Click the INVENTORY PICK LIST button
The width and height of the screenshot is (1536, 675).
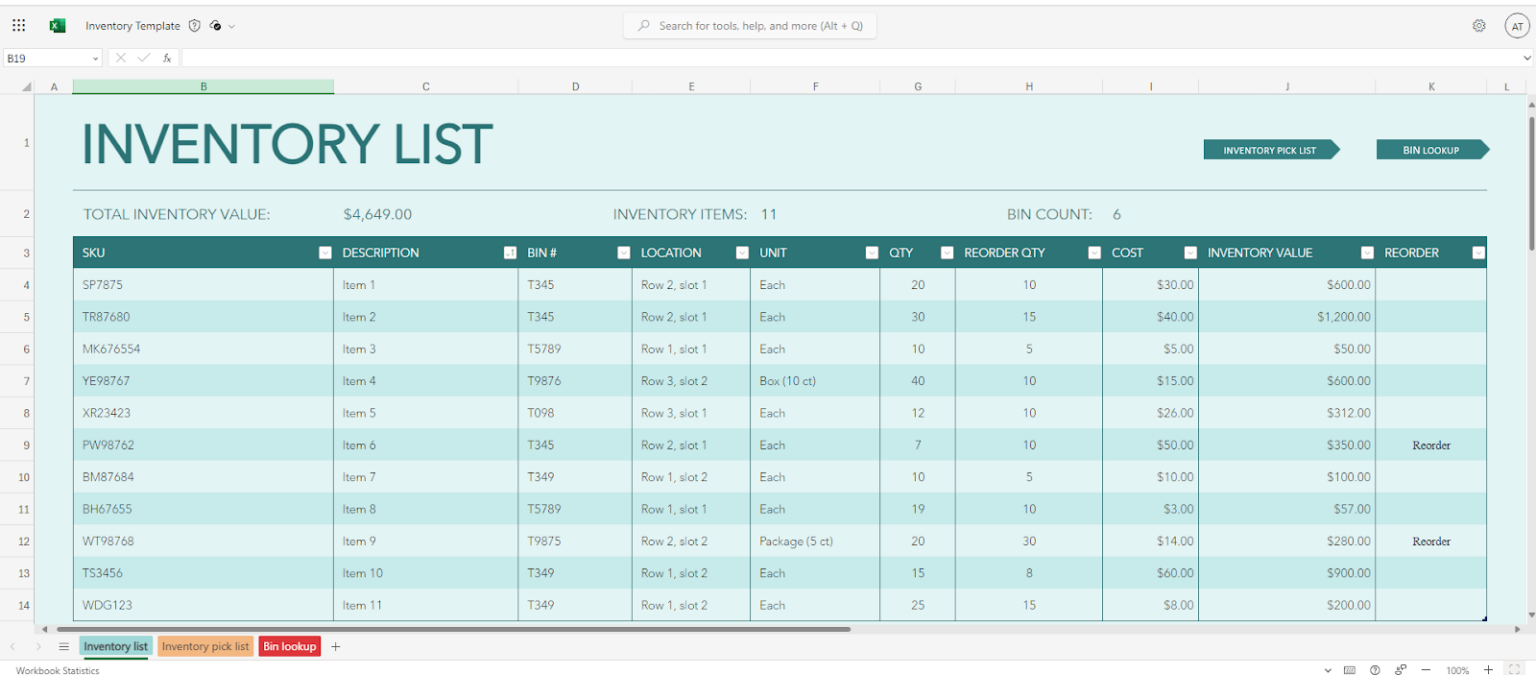[1271, 149]
